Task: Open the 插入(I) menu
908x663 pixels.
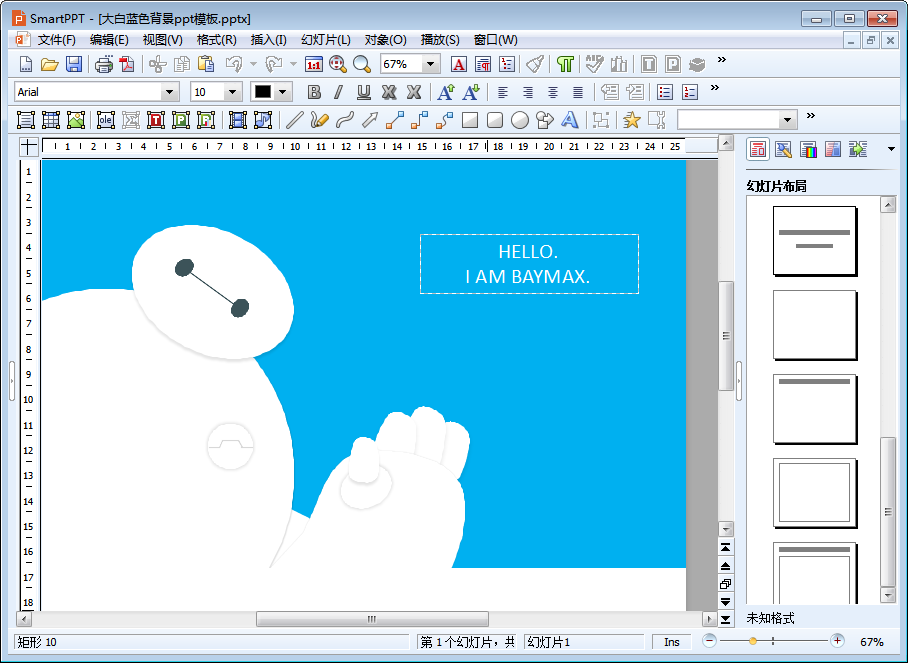Action: pyautogui.click(x=269, y=40)
